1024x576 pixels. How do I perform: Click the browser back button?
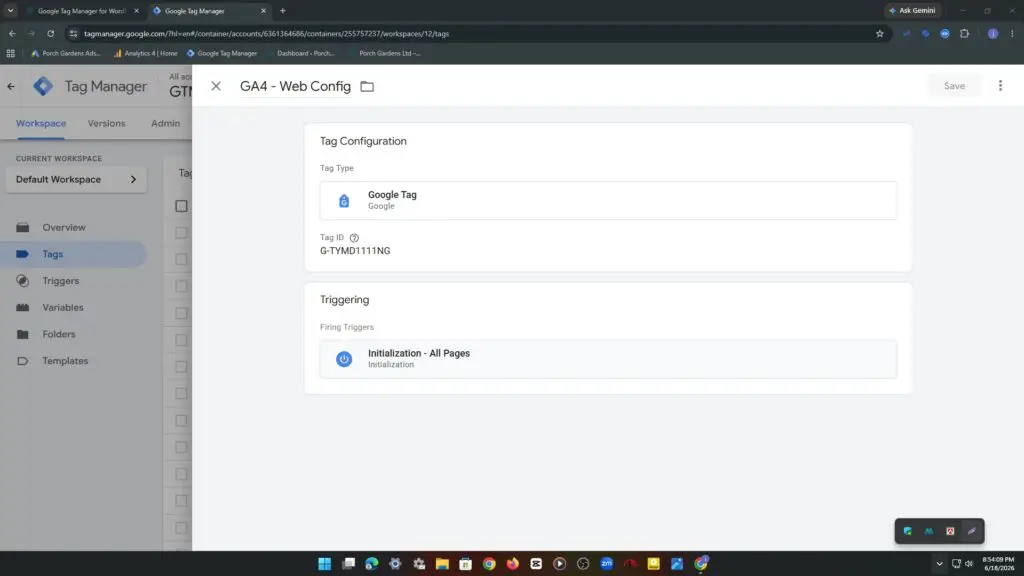click(x=12, y=34)
